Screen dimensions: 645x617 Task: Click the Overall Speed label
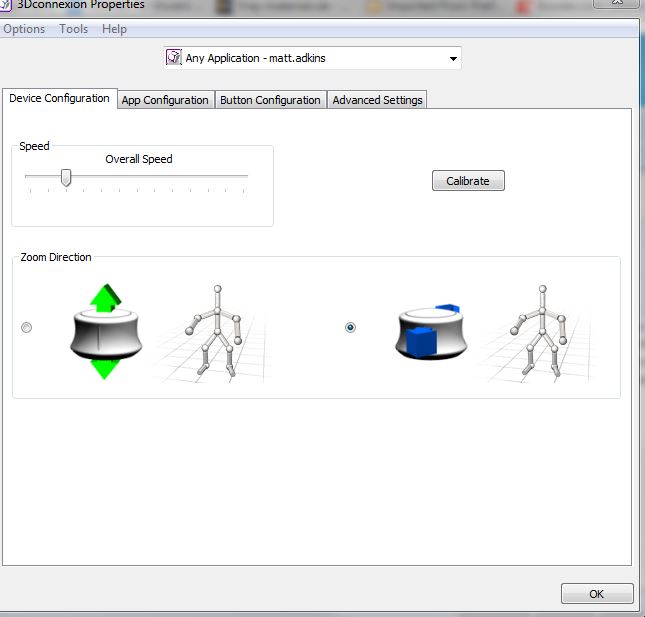139,159
